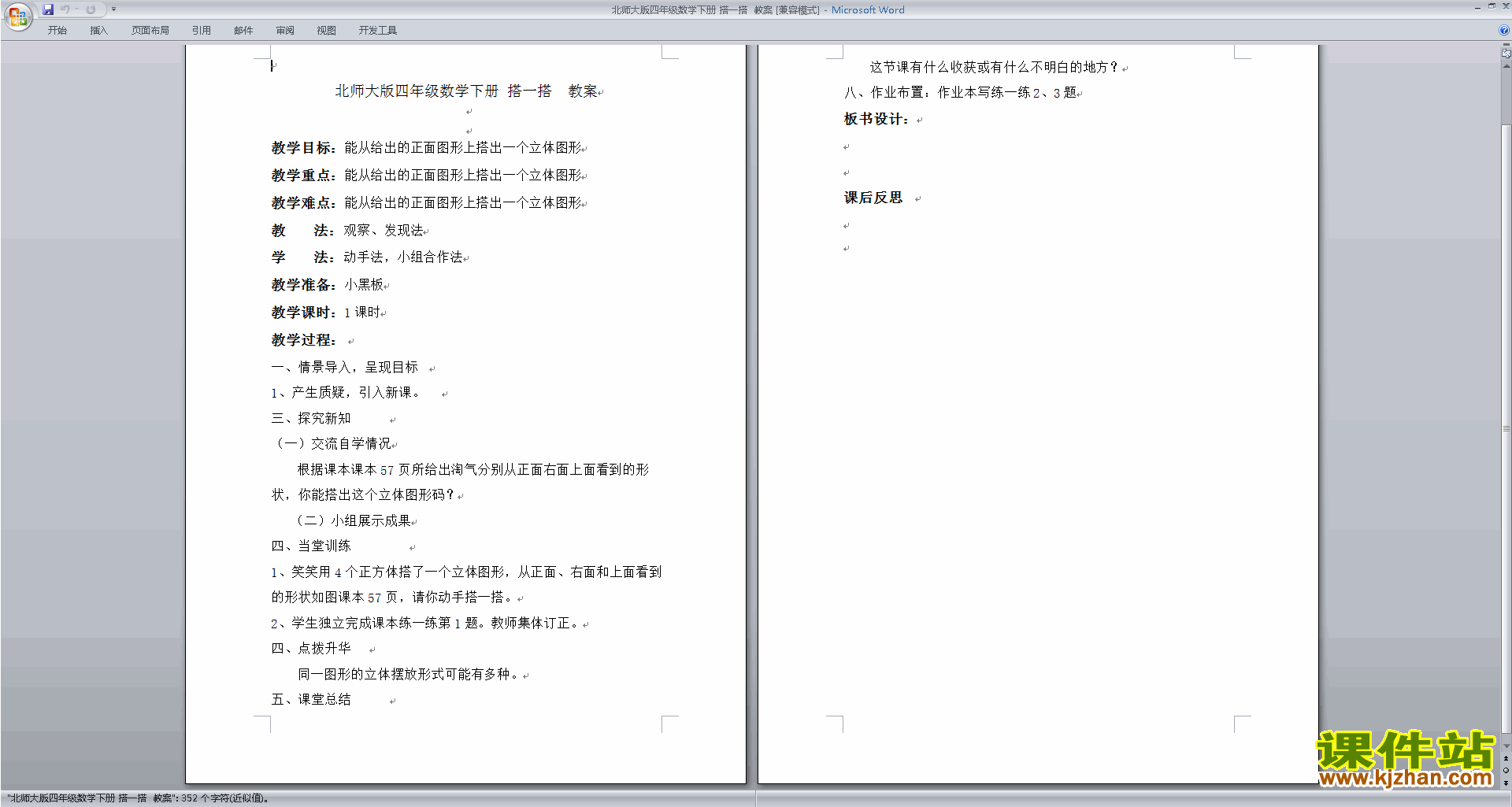Image resolution: width=1512 pixels, height=807 pixels.
Task: Jump to previous page double-arrow button
Action: (1506, 759)
